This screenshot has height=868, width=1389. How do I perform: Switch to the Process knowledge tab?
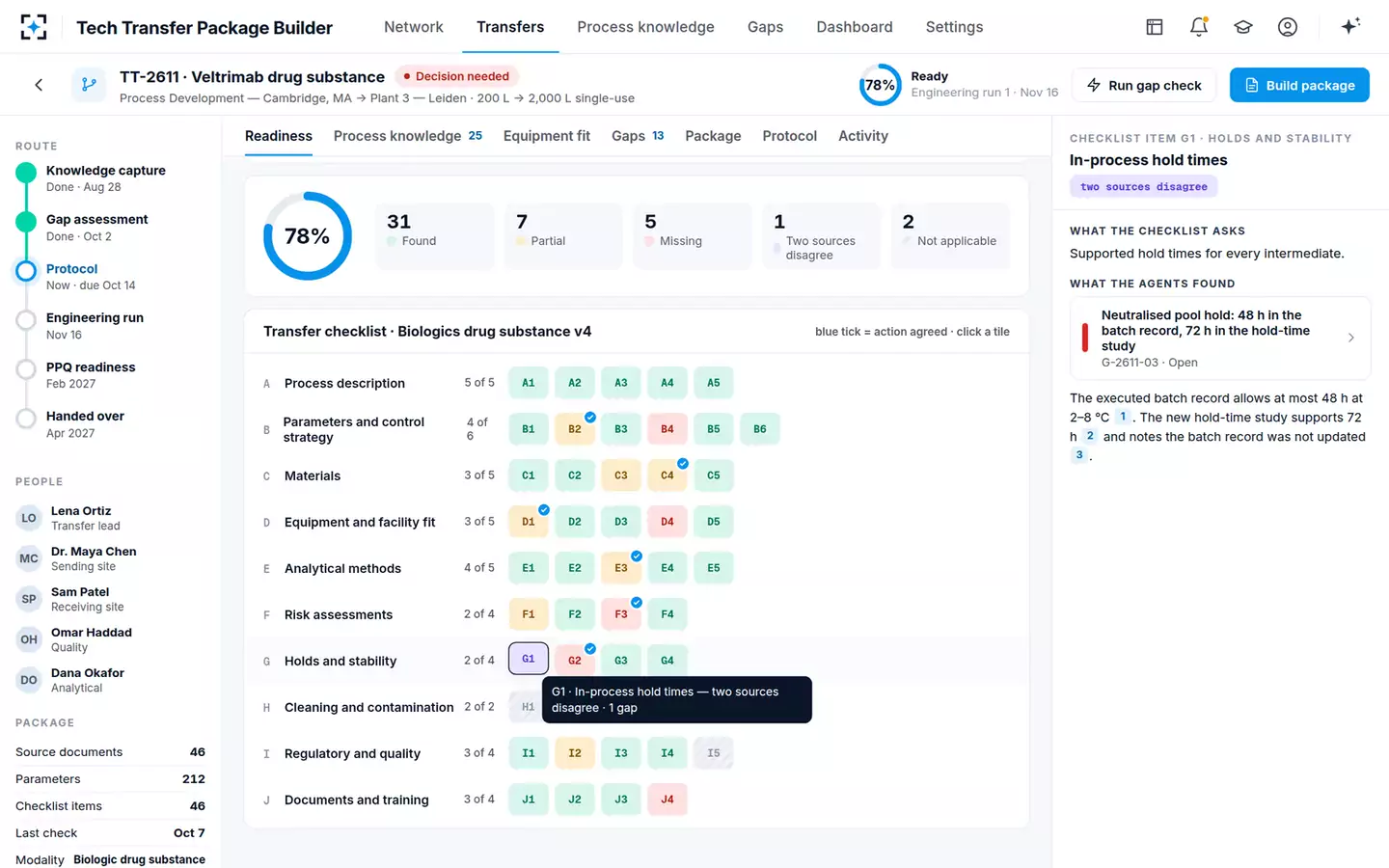tap(407, 136)
